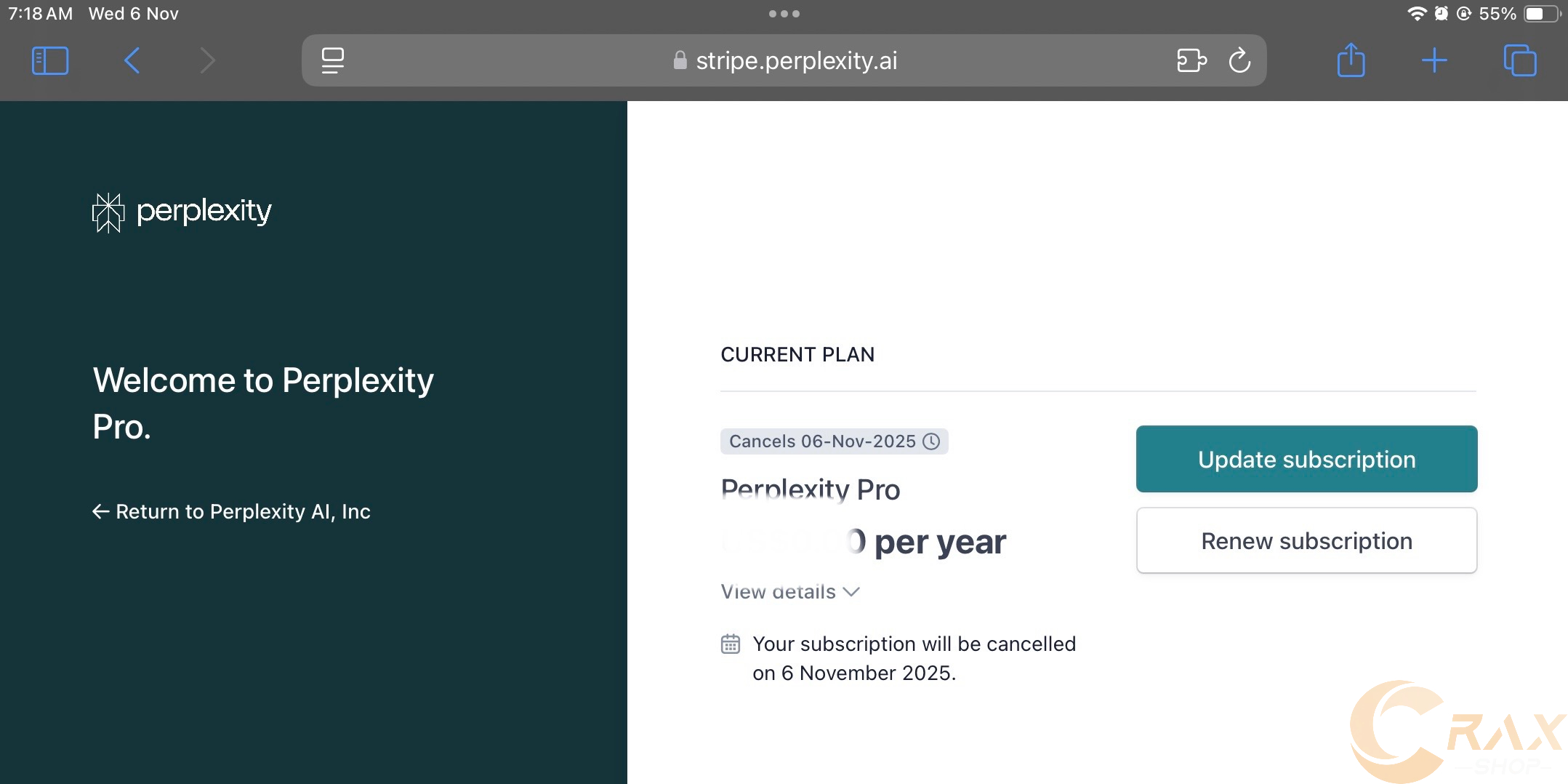The width and height of the screenshot is (1568, 784).
Task: Open the Share sheet
Action: click(x=1351, y=60)
